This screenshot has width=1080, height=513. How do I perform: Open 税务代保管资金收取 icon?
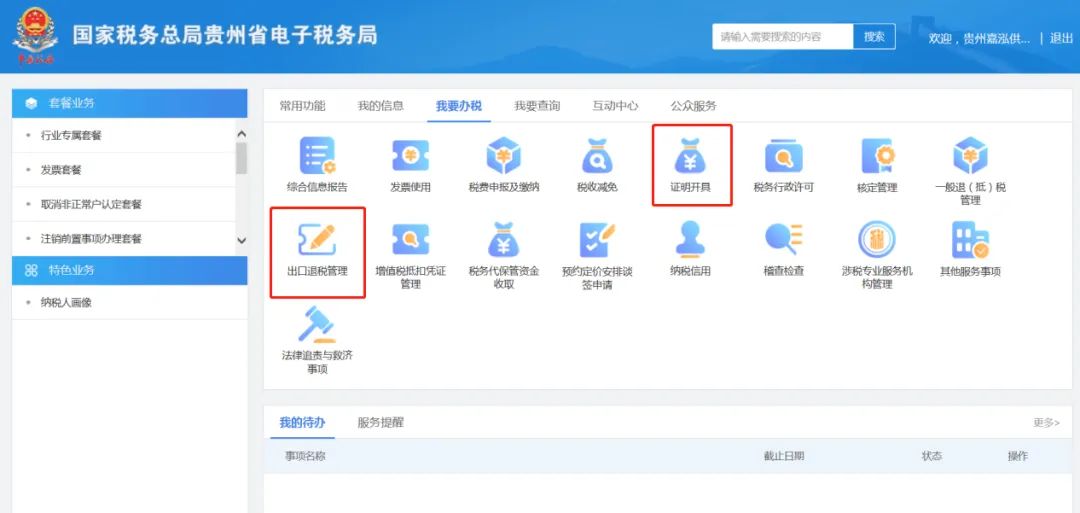tap(503, 240)
